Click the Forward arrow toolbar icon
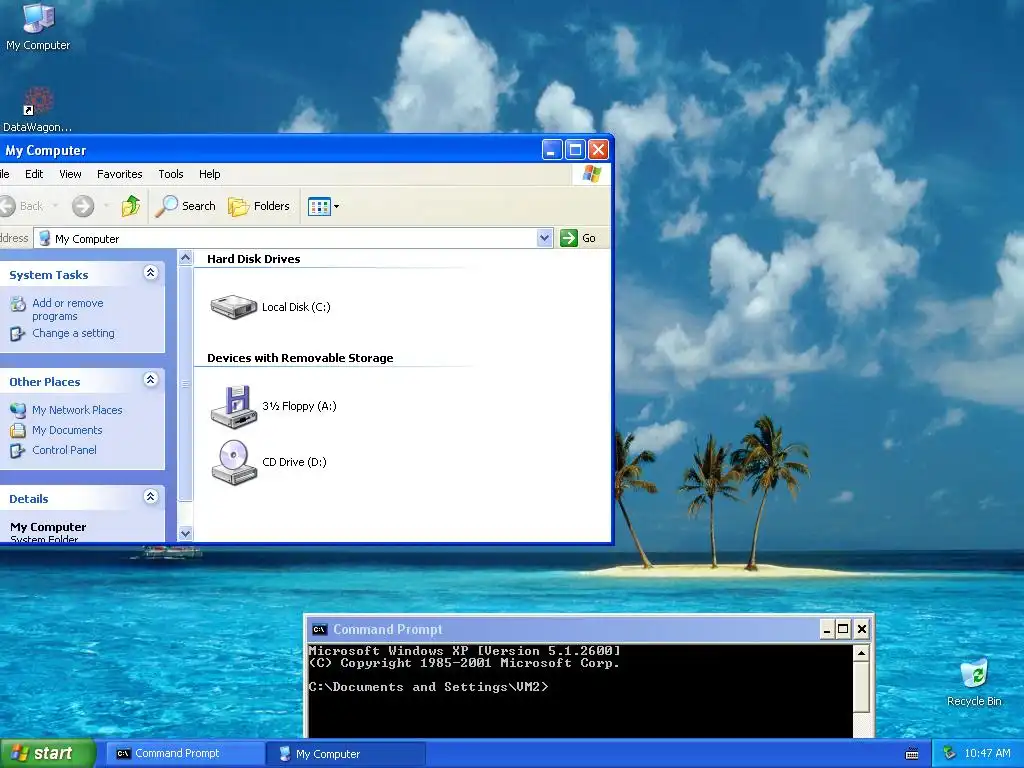This screenshot has width=1024, height=768. coord(83,206)
